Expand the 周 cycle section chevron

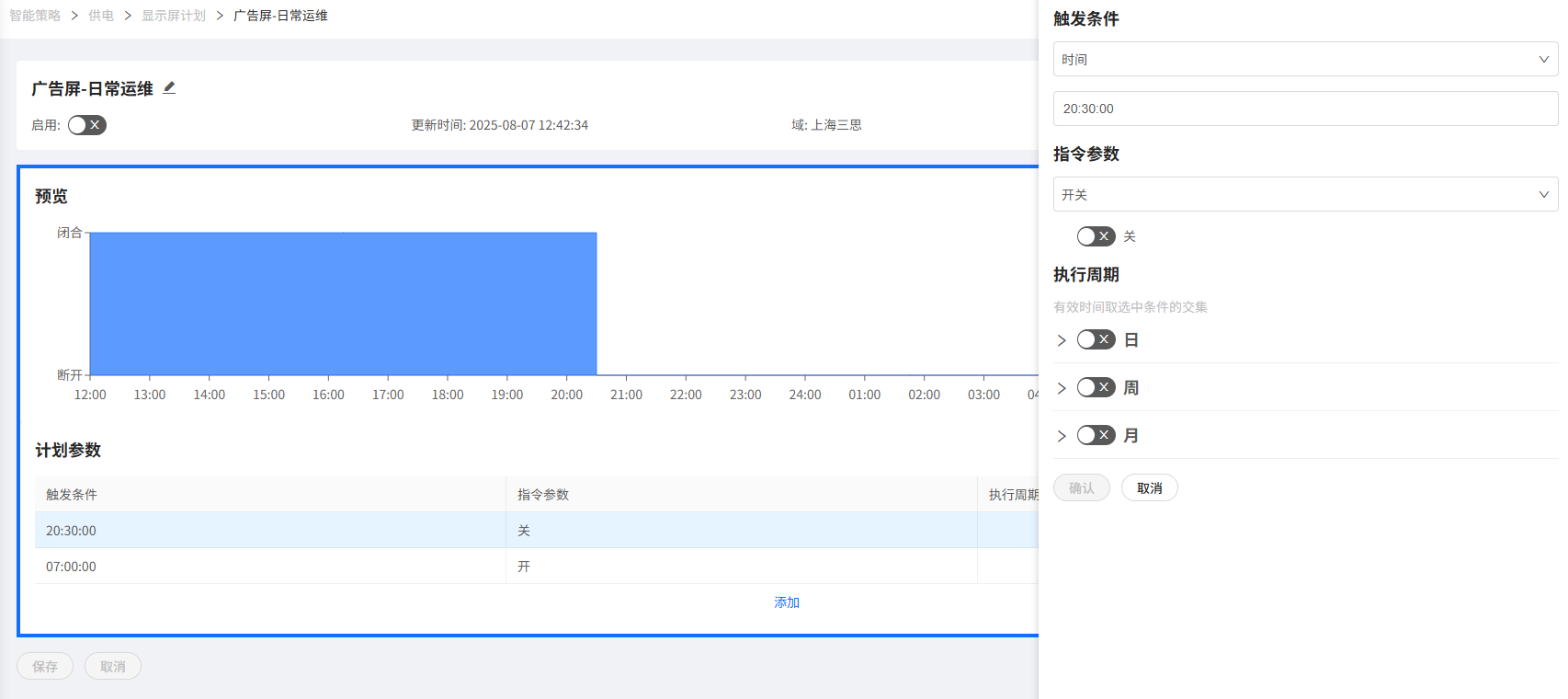click(1062, 388)
